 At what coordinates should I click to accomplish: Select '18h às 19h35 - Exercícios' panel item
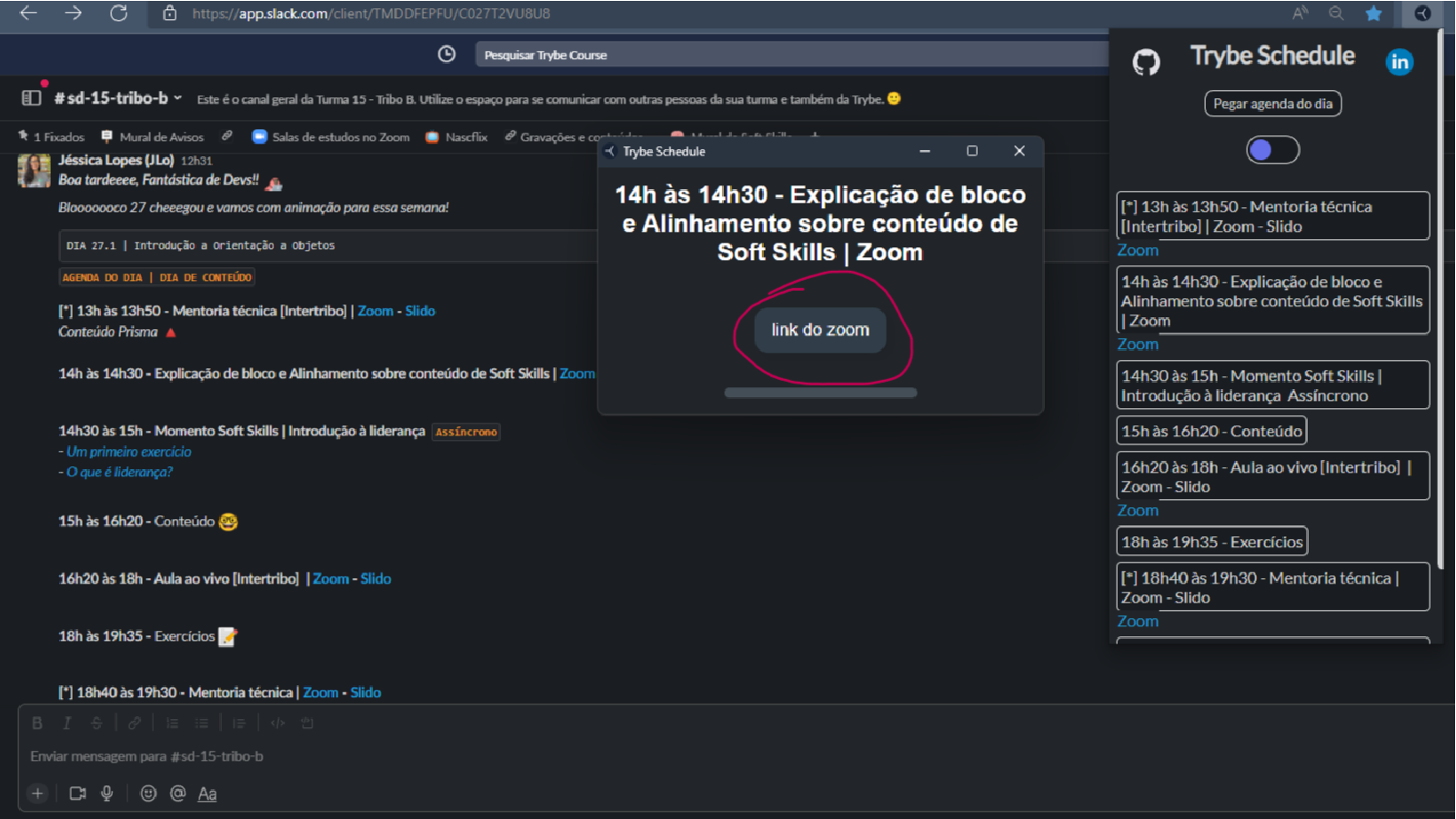(1212, 542)
